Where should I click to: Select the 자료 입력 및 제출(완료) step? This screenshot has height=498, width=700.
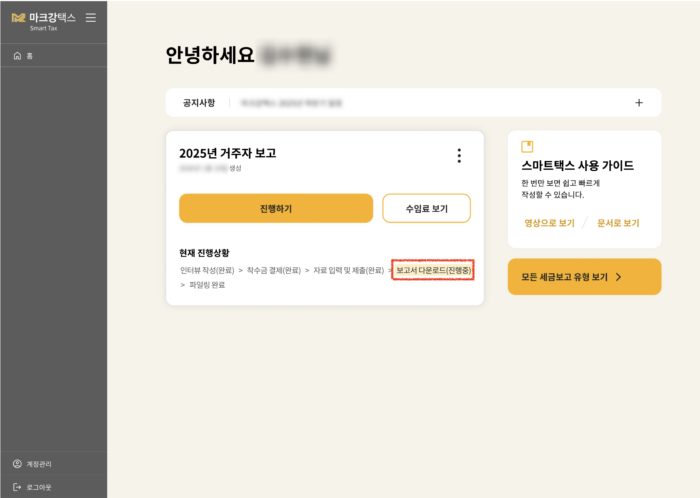(347, 270)
